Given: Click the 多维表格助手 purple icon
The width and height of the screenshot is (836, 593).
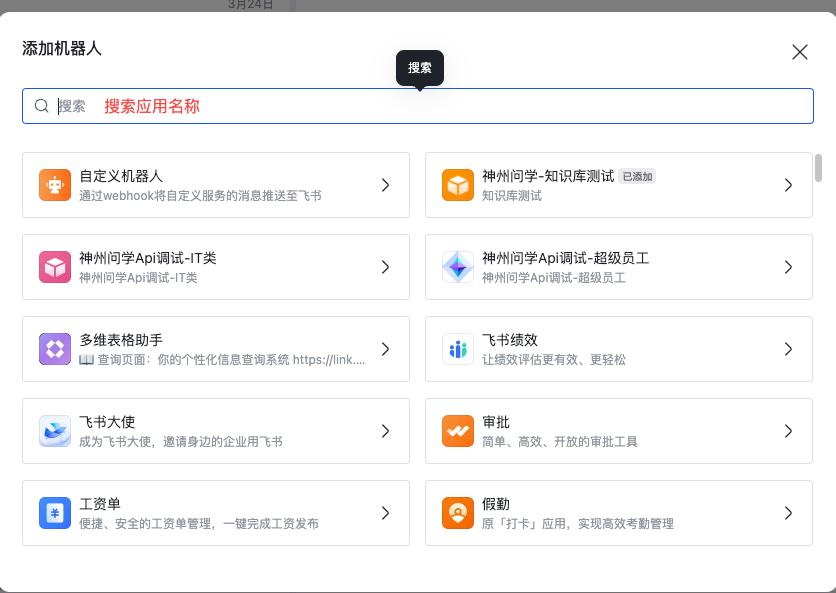Looking at the screenshot, I should coord(55,349).
